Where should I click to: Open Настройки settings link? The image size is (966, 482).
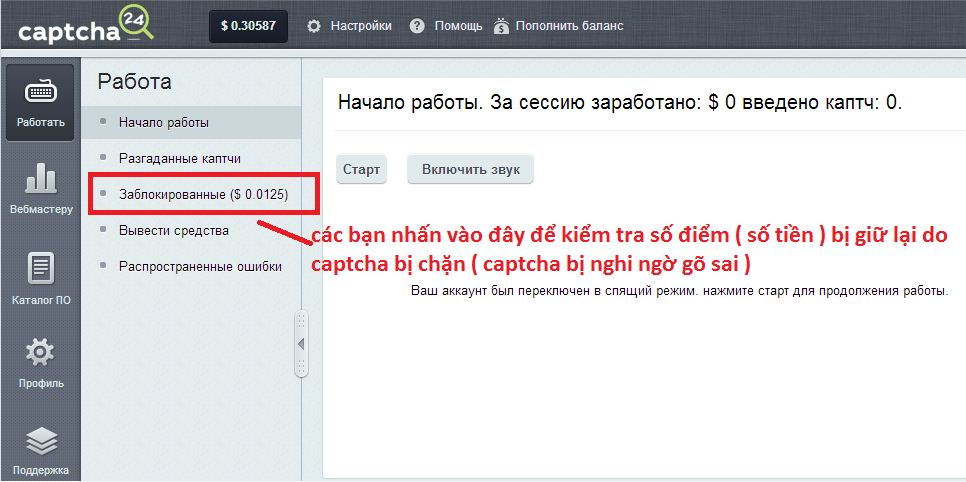361,27
